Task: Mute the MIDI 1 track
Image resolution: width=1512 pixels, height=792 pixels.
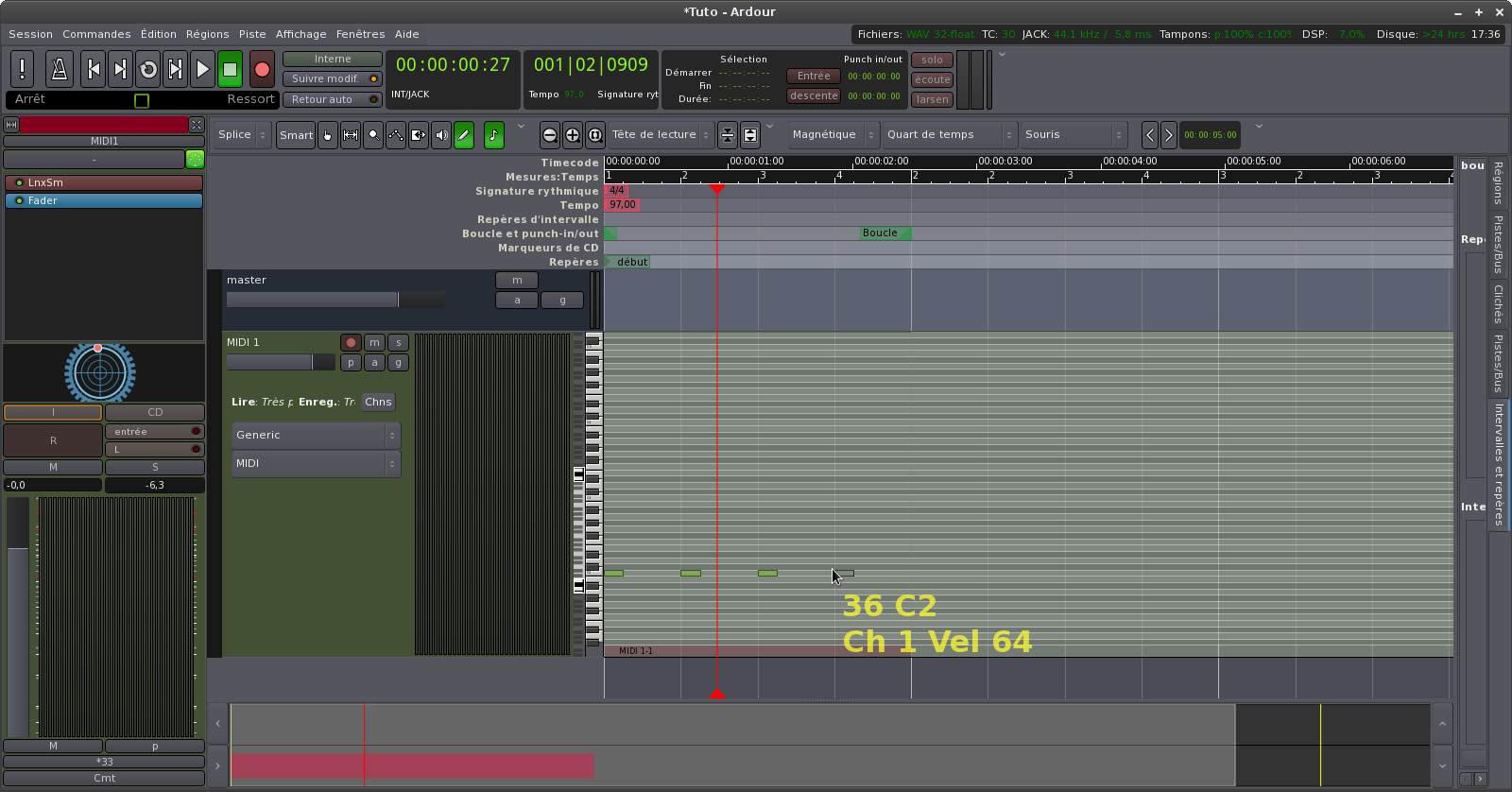Action: tap(375, 342)
